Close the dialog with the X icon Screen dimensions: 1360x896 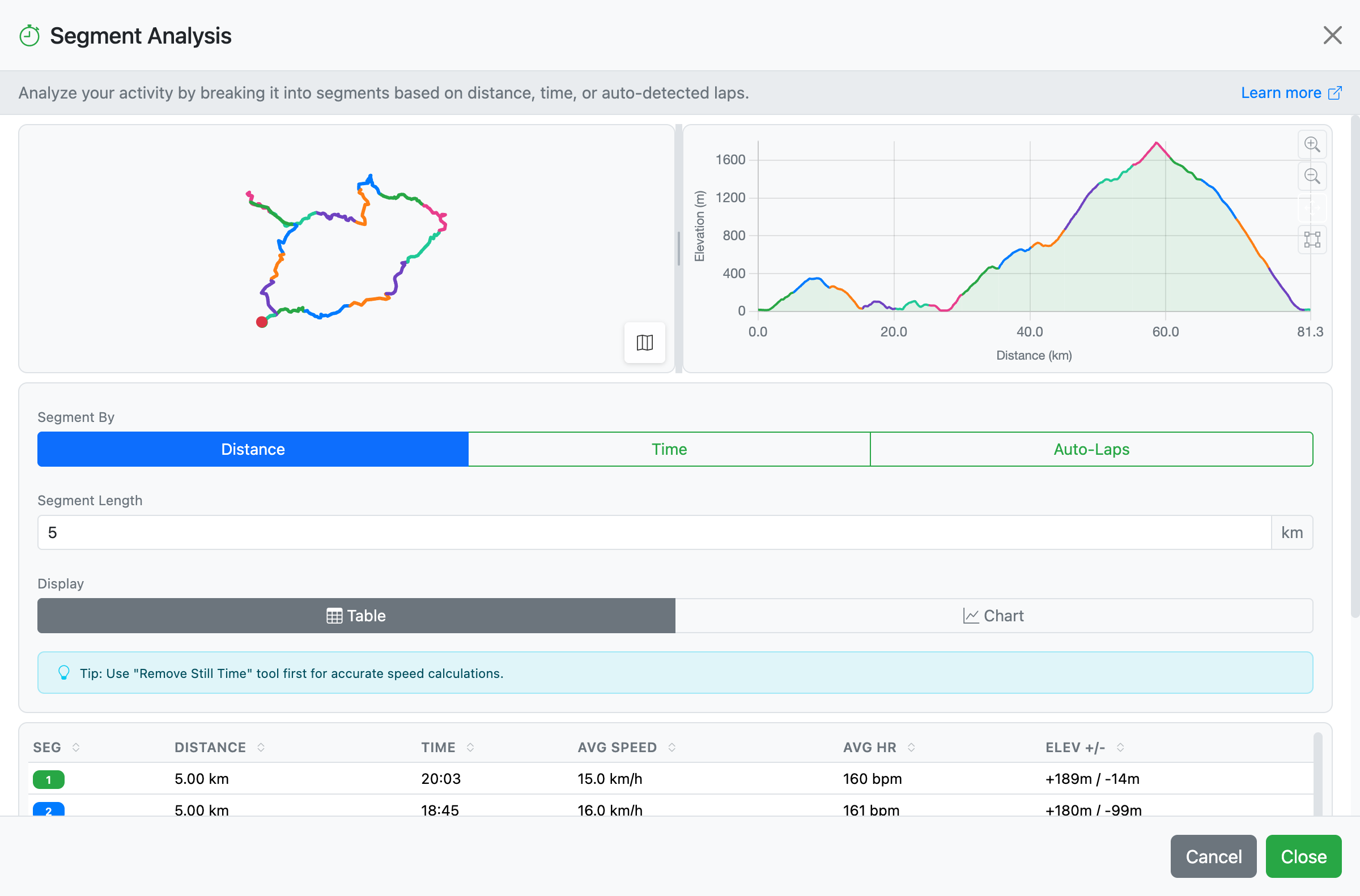1332,36
